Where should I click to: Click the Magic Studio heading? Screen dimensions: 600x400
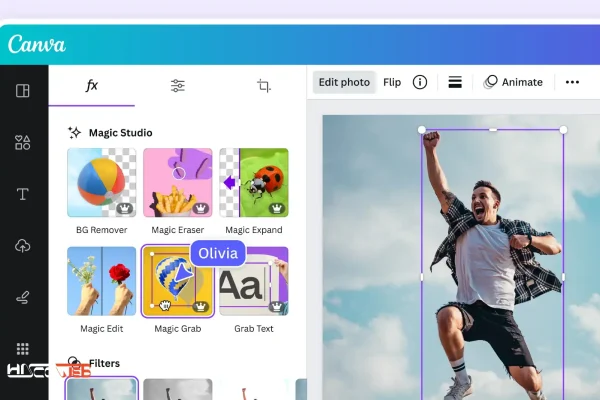(121, 133)
